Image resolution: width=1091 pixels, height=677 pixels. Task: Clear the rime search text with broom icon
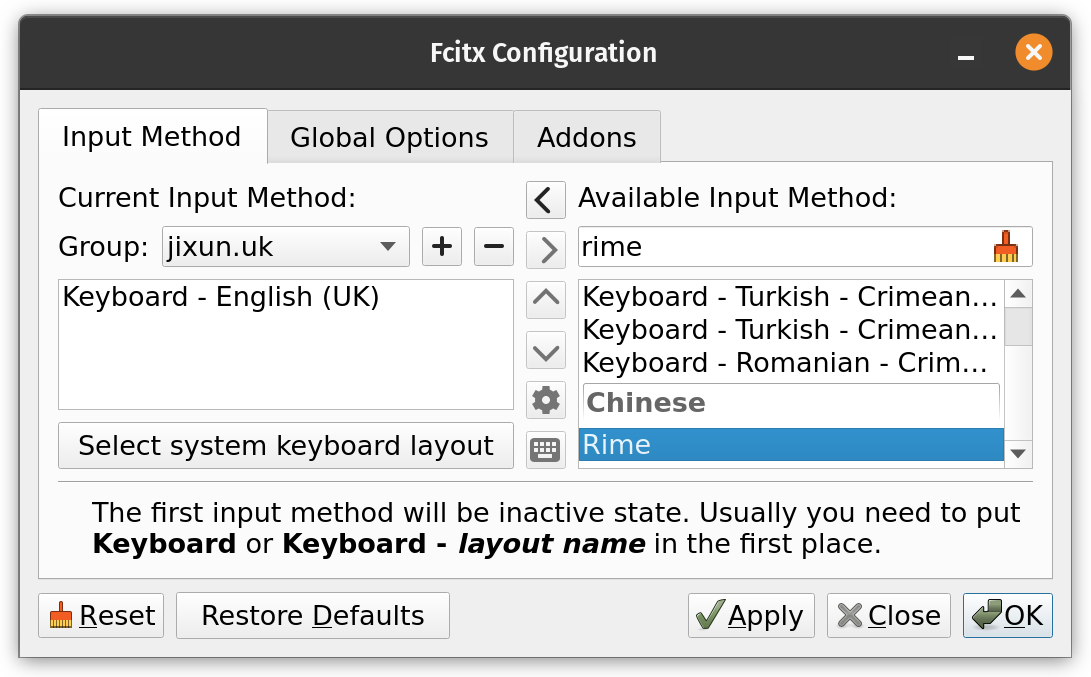(x=1005, y=247)
